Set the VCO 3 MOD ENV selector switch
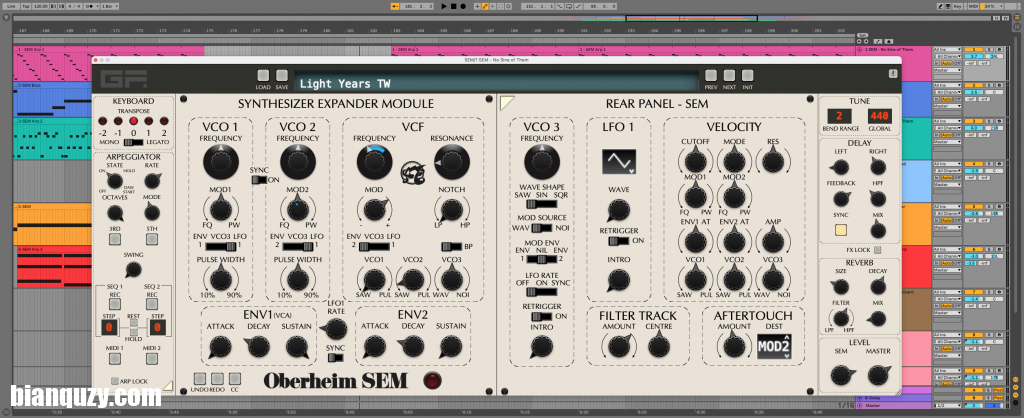This screenshot has height=418, width=1024. pos(542,259)
